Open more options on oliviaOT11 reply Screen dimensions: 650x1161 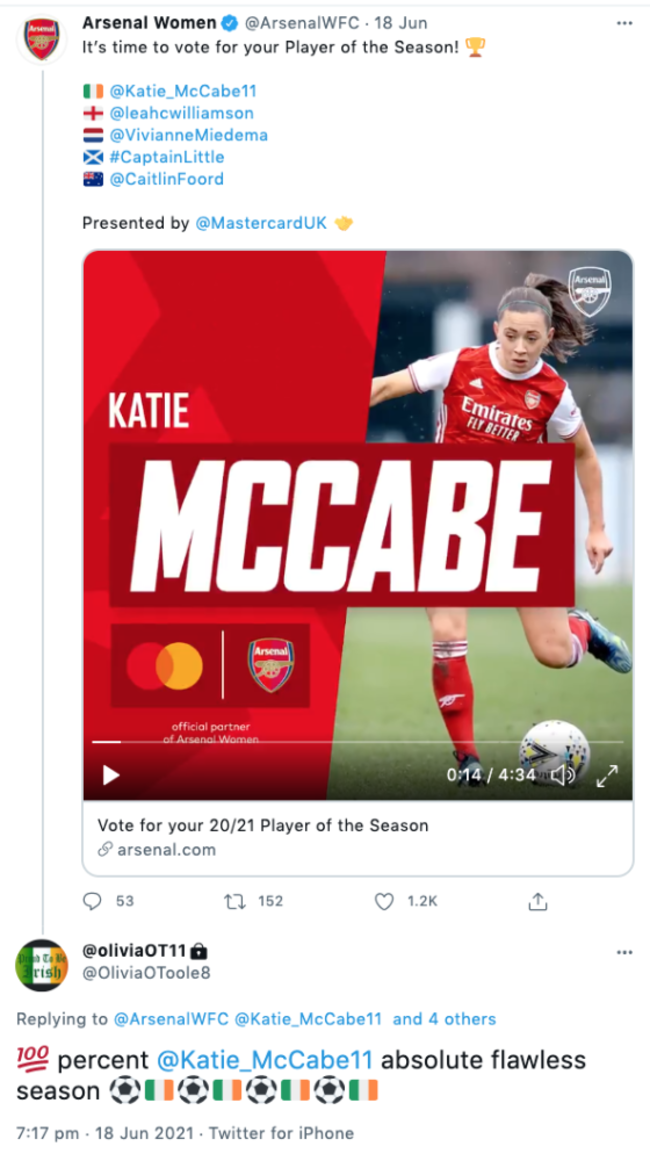(625, 952)
